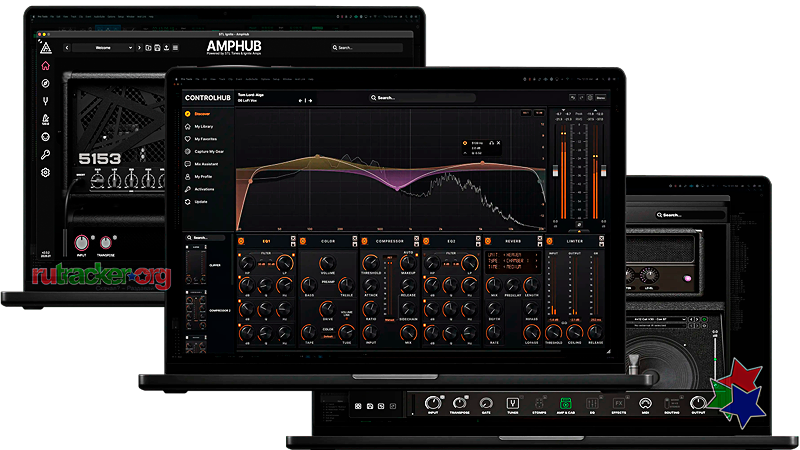Image resolution: width=800 pixels, height=450 pixels.
Task: Open the Tuner icon in bottom bar
Action: coord(512,403)
